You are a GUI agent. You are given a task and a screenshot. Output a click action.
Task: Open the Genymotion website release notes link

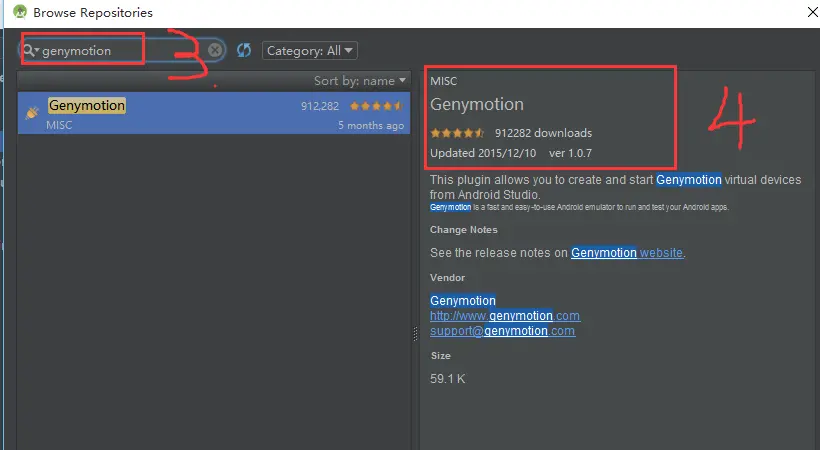(627, 253)
